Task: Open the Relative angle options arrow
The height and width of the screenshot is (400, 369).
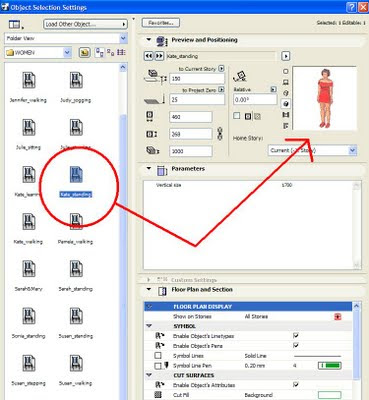Action: 273,89
